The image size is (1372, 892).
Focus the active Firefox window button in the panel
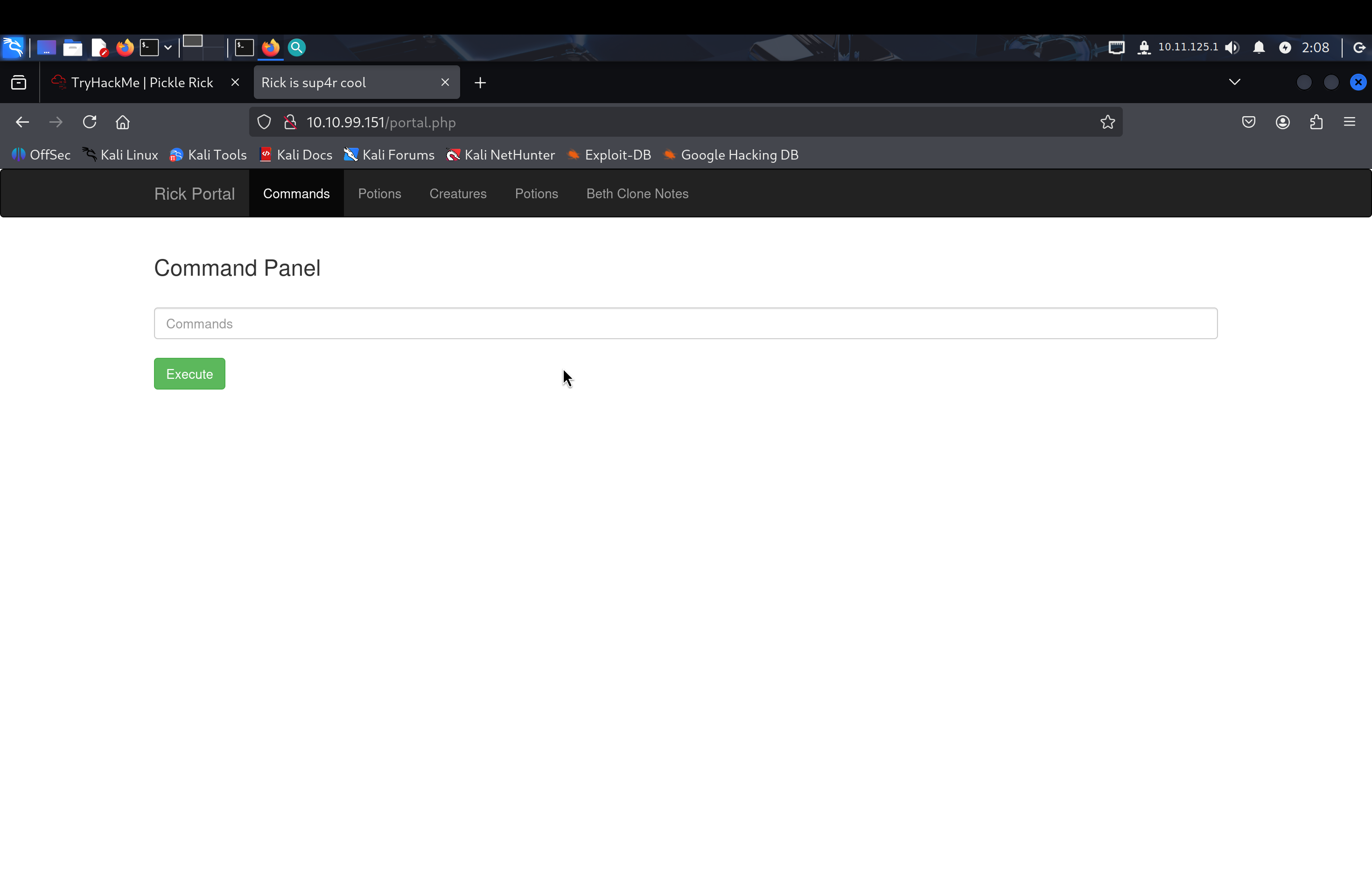point(270,47)
